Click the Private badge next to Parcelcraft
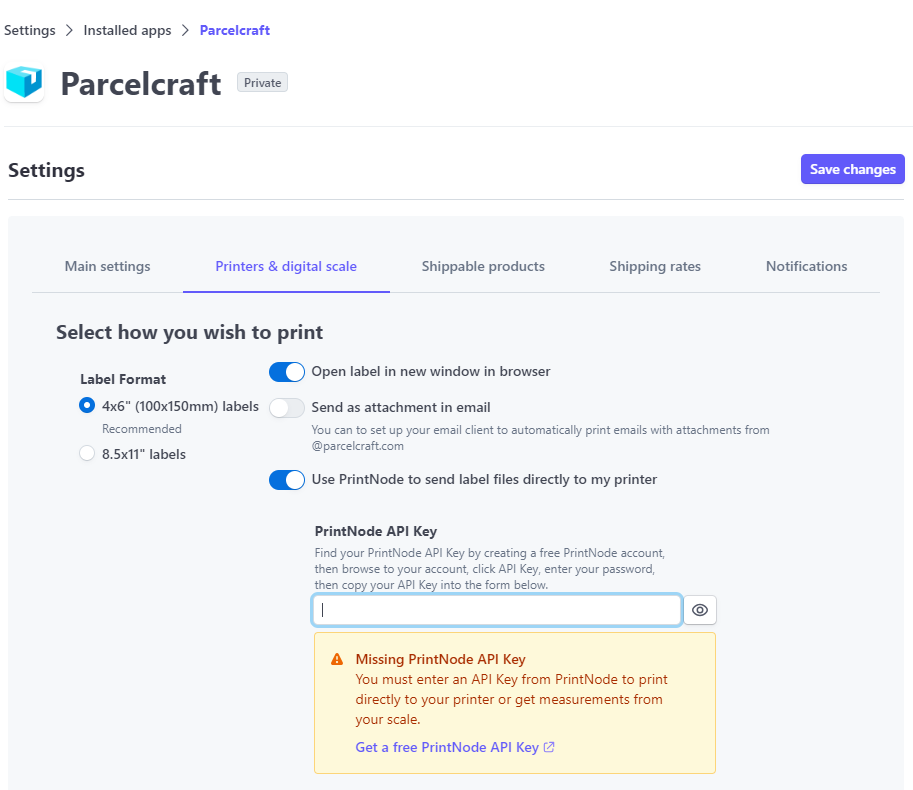The height and width of the screenshot is (790, 913). coord(262,82)
